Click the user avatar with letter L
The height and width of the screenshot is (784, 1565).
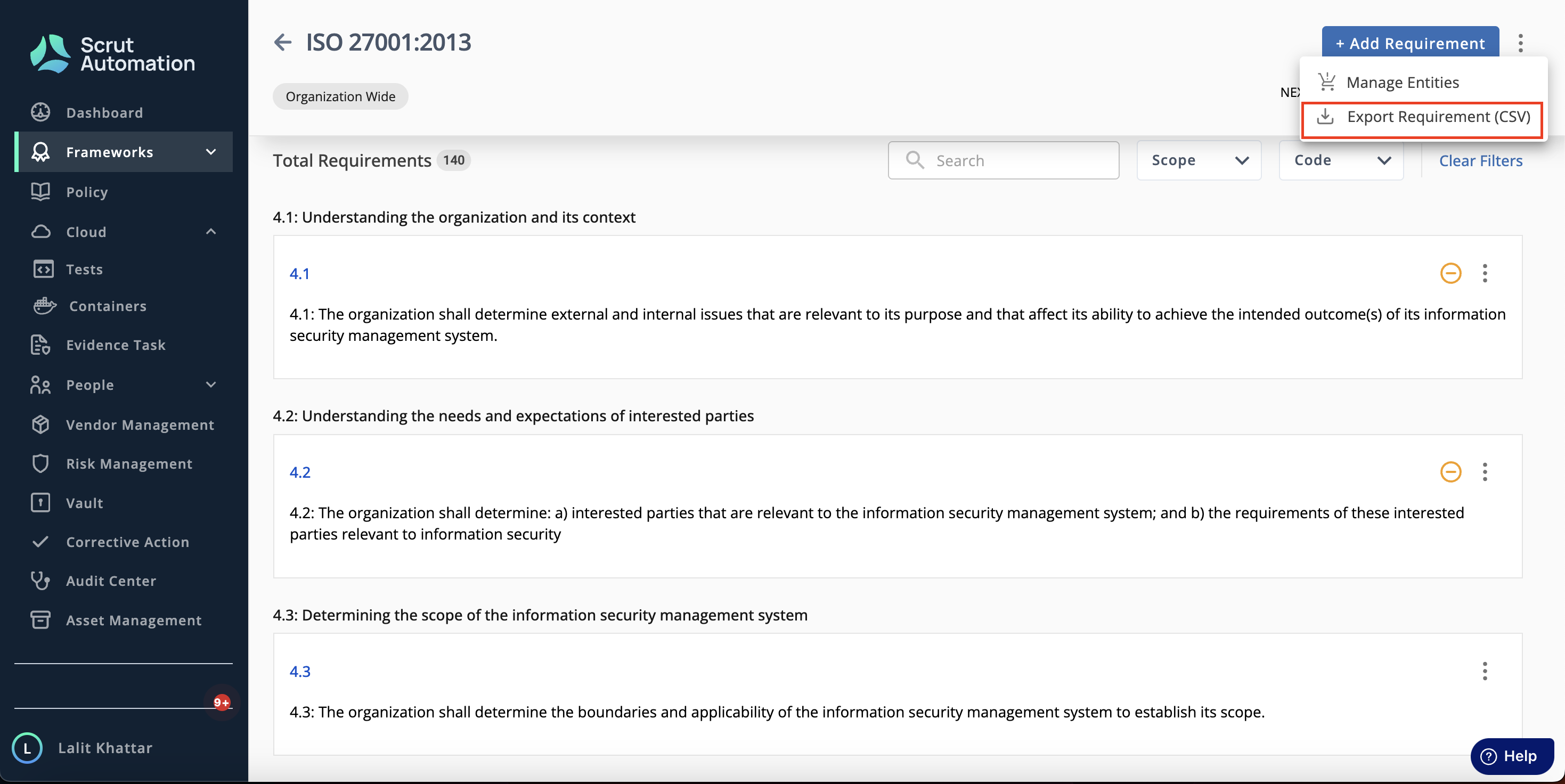(x=27, y=748)
